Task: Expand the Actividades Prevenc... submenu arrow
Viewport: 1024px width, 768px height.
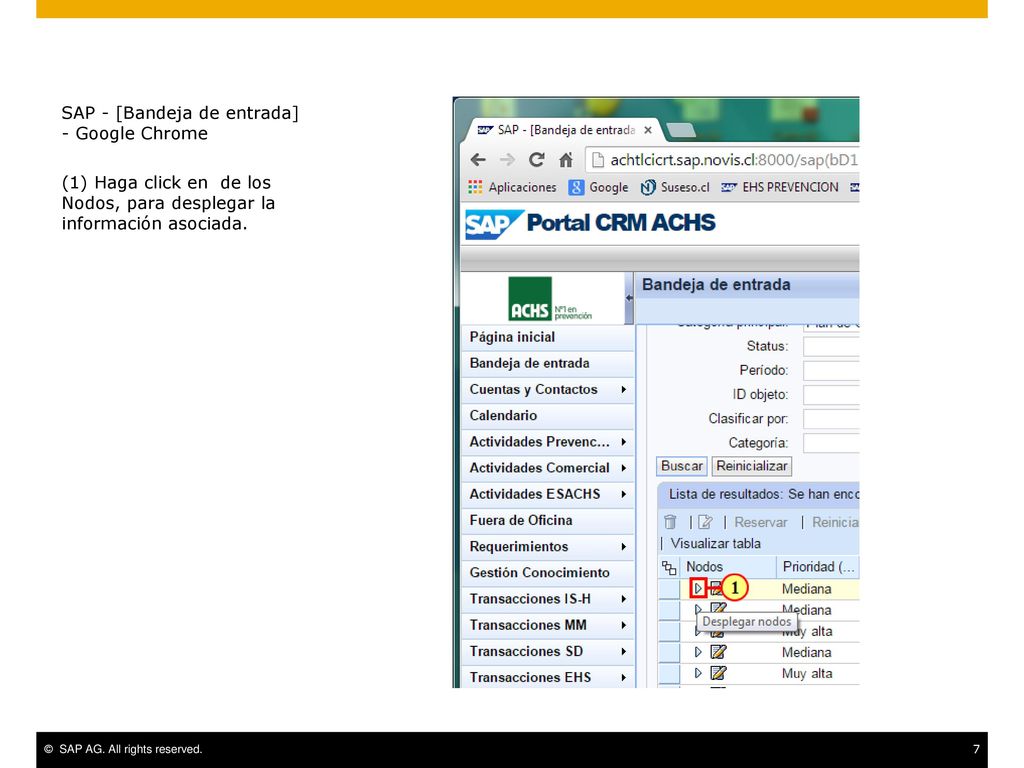Action: pos(624,442)
